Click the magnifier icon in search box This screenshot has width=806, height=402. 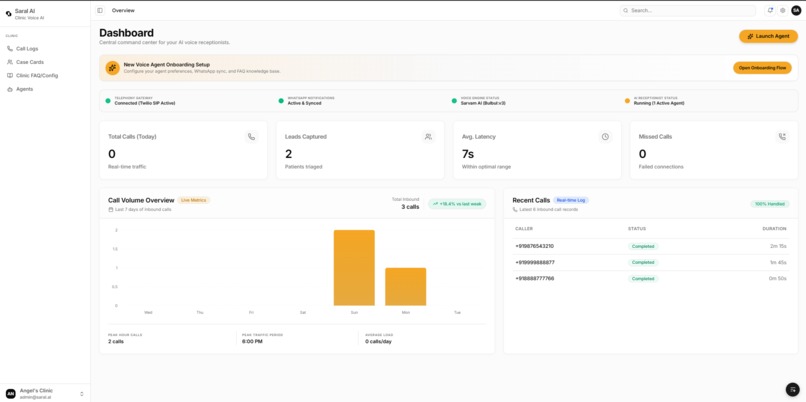pos(626,10)
